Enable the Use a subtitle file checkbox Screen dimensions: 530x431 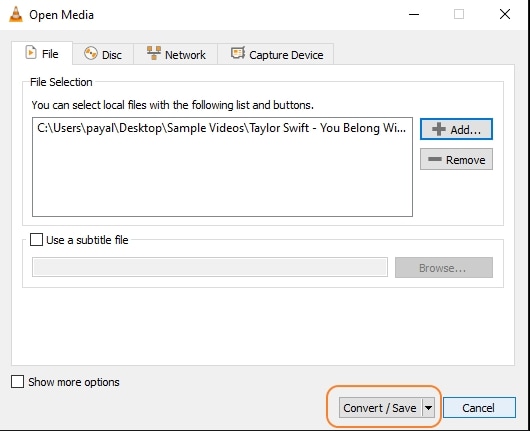click(37, 240)
